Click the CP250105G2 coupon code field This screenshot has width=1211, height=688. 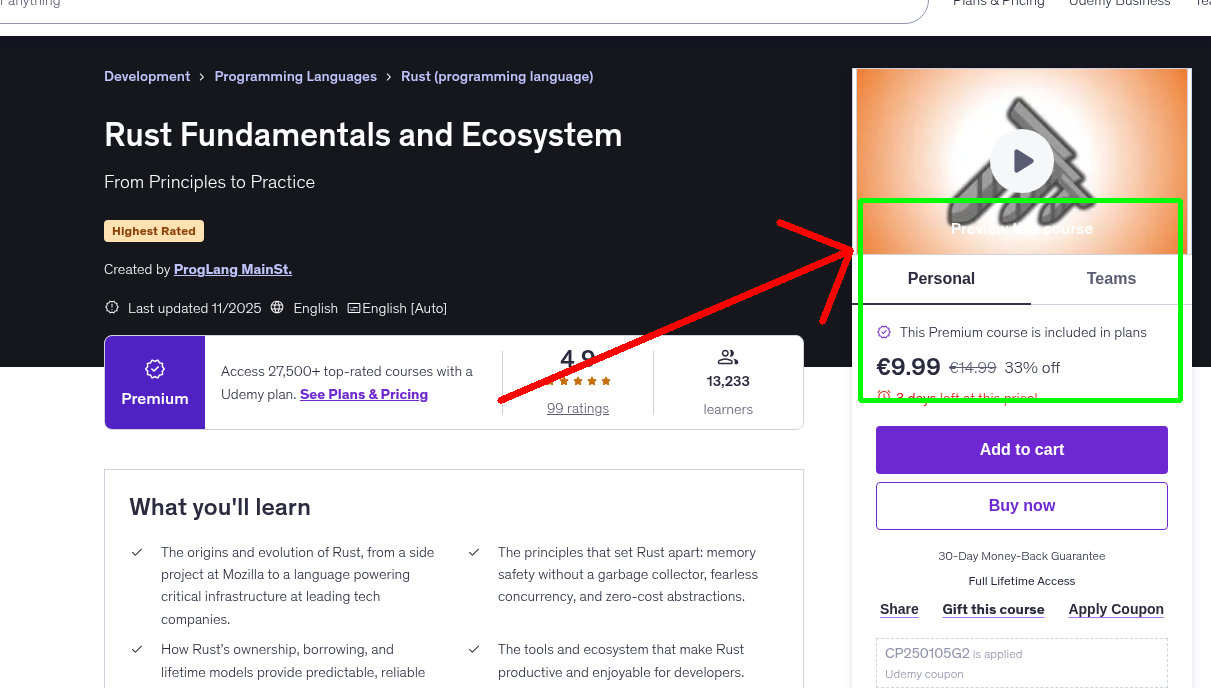[x=1021, y=660]
